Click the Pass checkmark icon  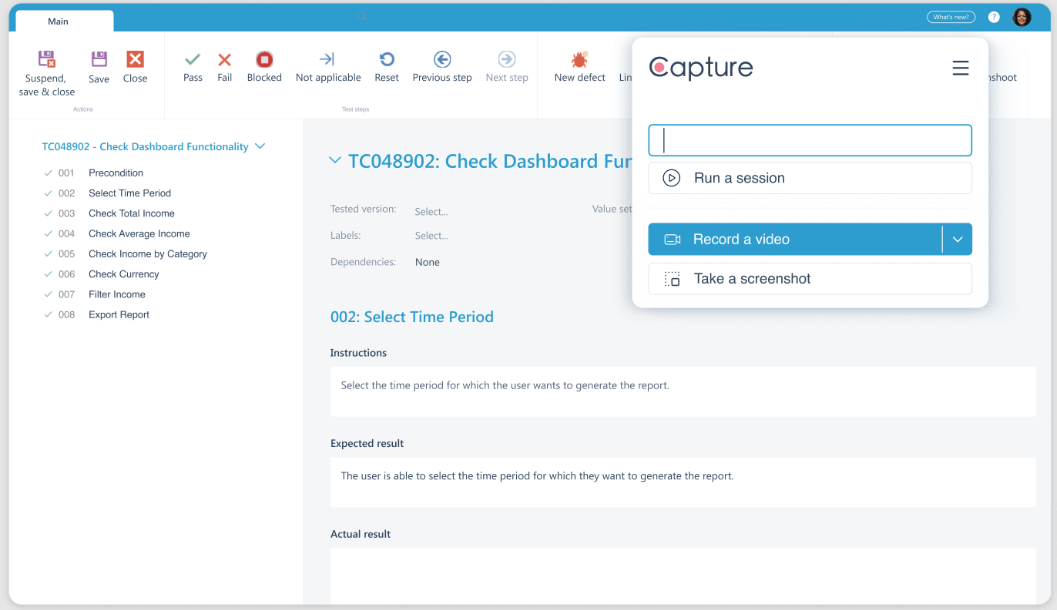[193, 60]
